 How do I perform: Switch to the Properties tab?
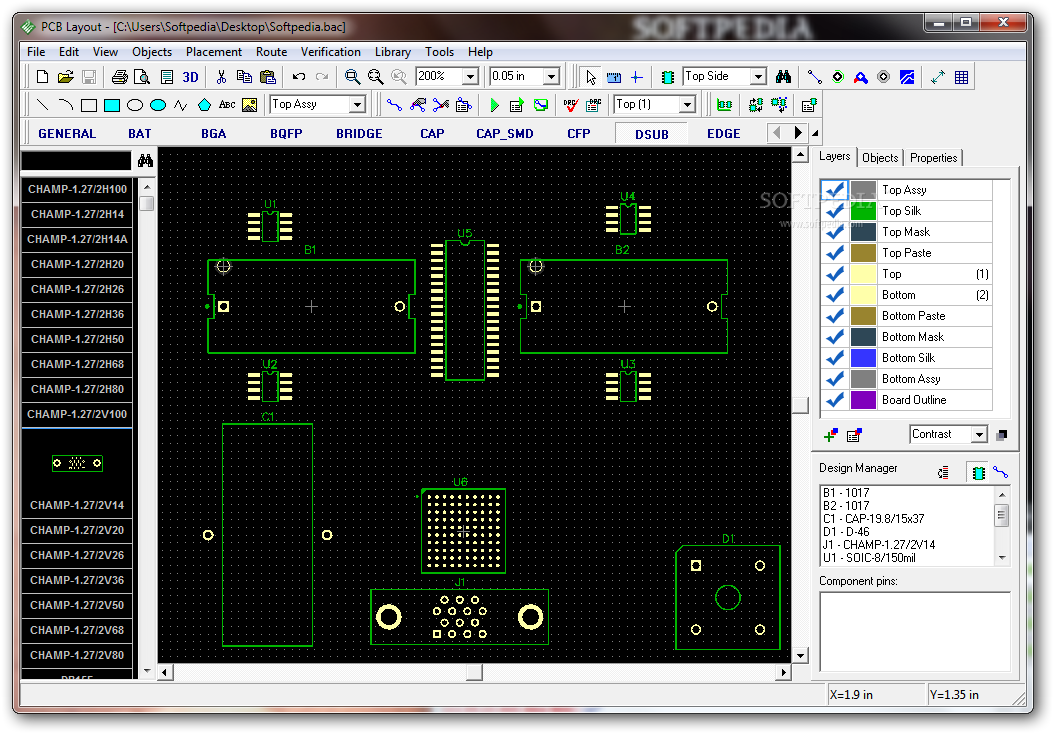point(934,158)
